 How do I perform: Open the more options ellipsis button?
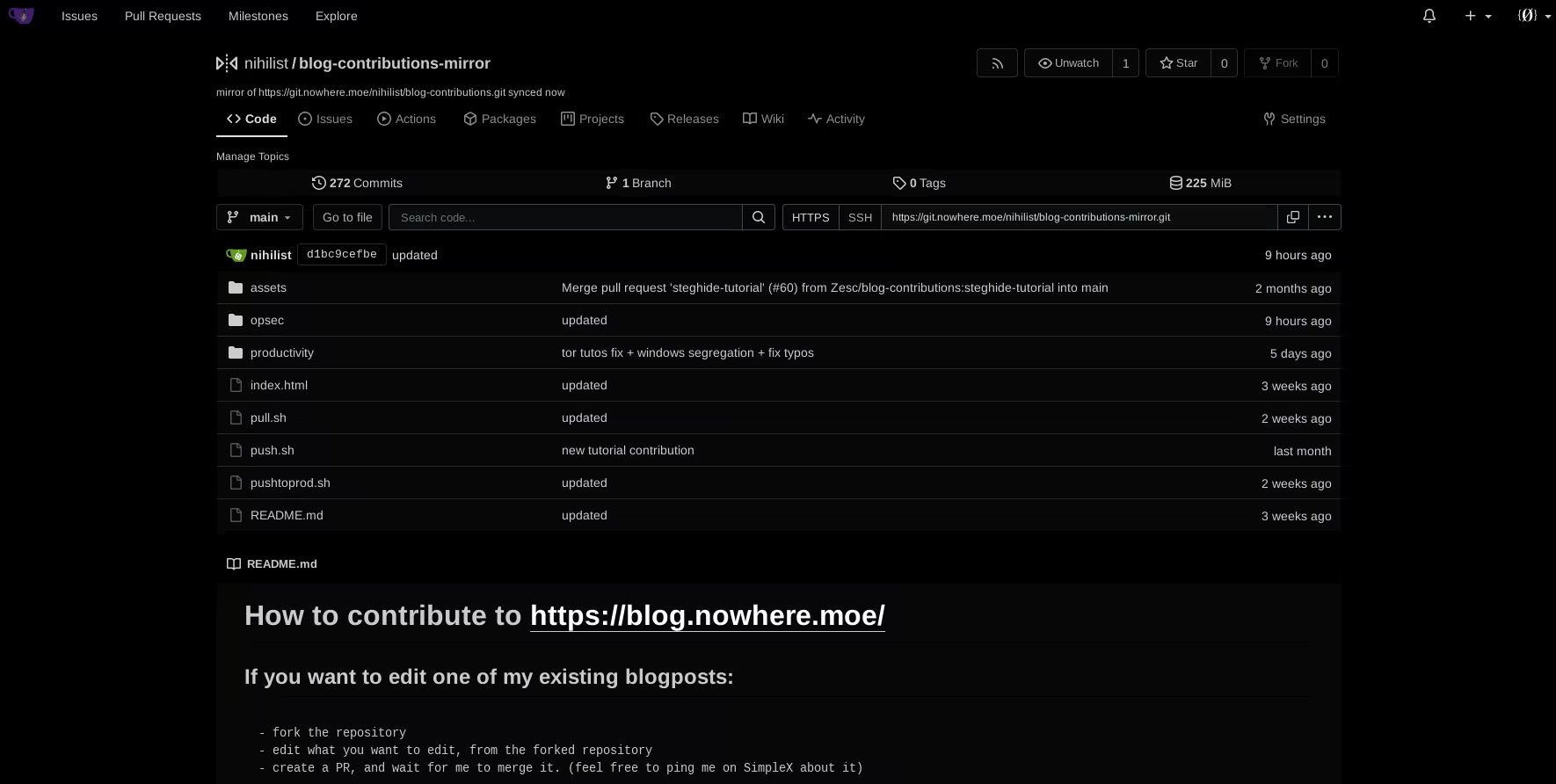click(x=1325, y=217)
